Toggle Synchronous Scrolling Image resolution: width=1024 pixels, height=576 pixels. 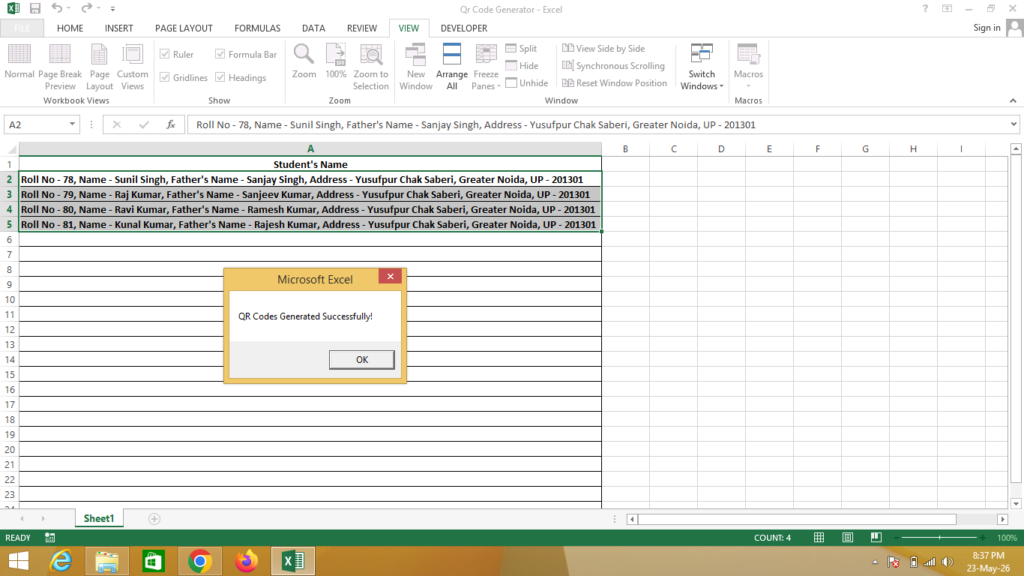[613, 65]
